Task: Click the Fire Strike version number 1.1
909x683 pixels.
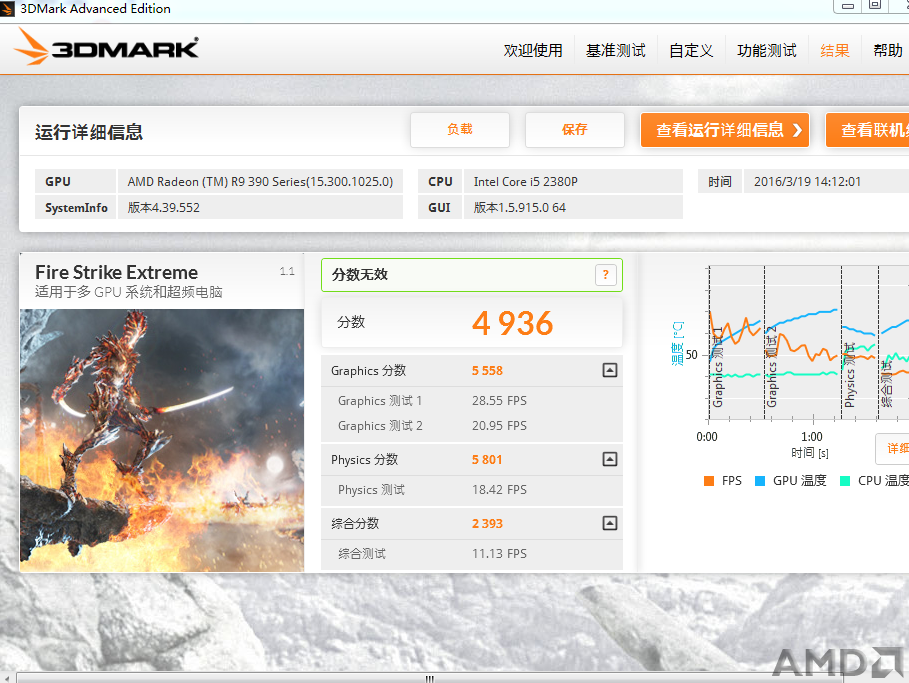Action: (287, 271)
